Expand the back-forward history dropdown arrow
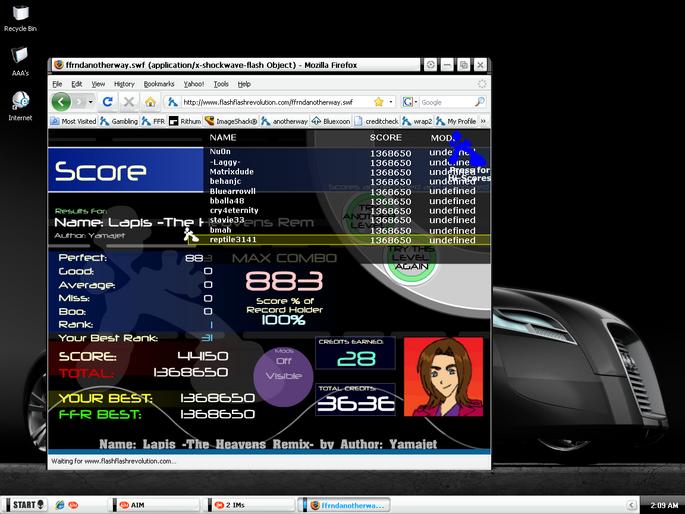 90,102
